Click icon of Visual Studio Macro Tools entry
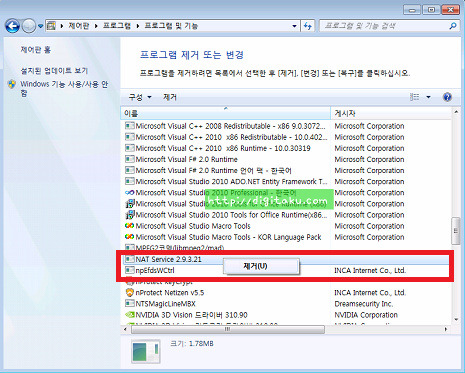 [130, 226]
